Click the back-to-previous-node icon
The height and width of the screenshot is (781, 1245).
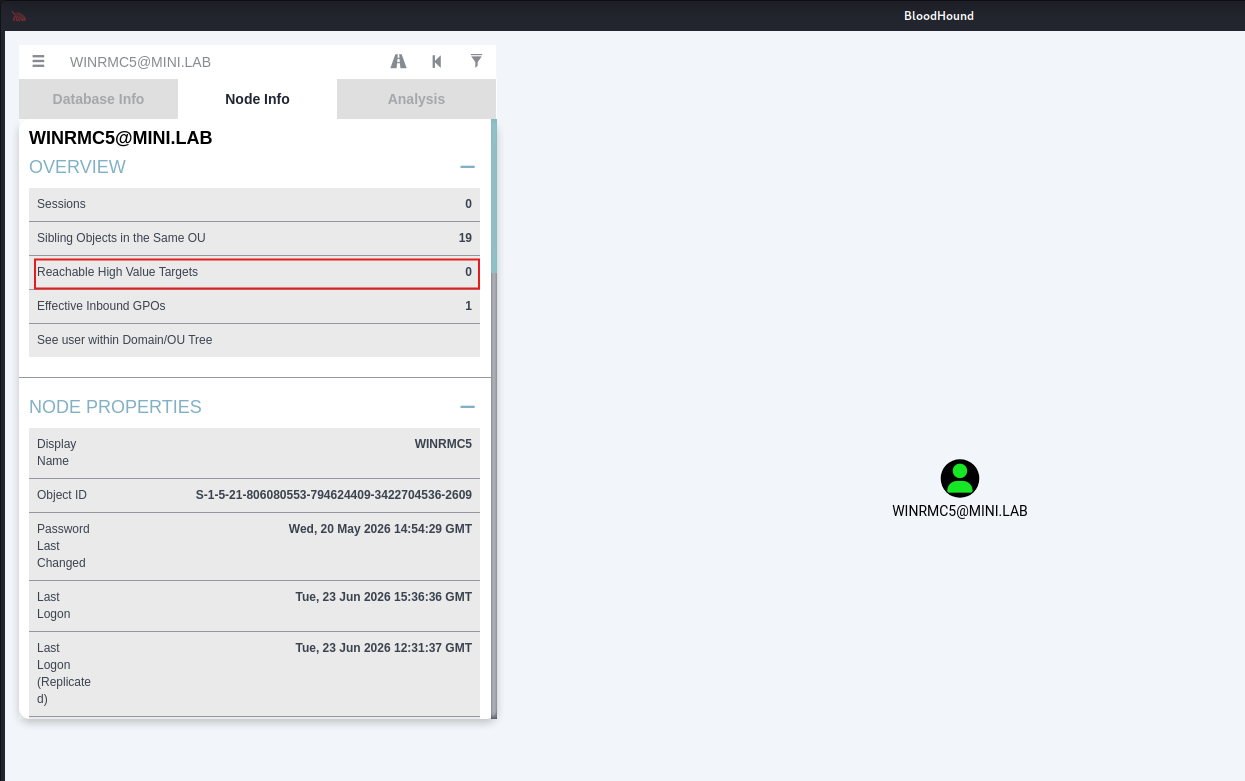point(437,61)
